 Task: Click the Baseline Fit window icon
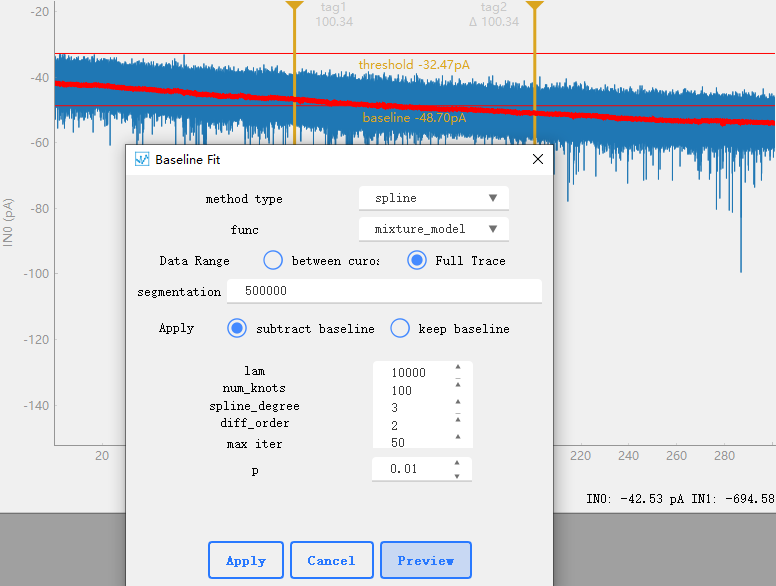coord(142,159)
